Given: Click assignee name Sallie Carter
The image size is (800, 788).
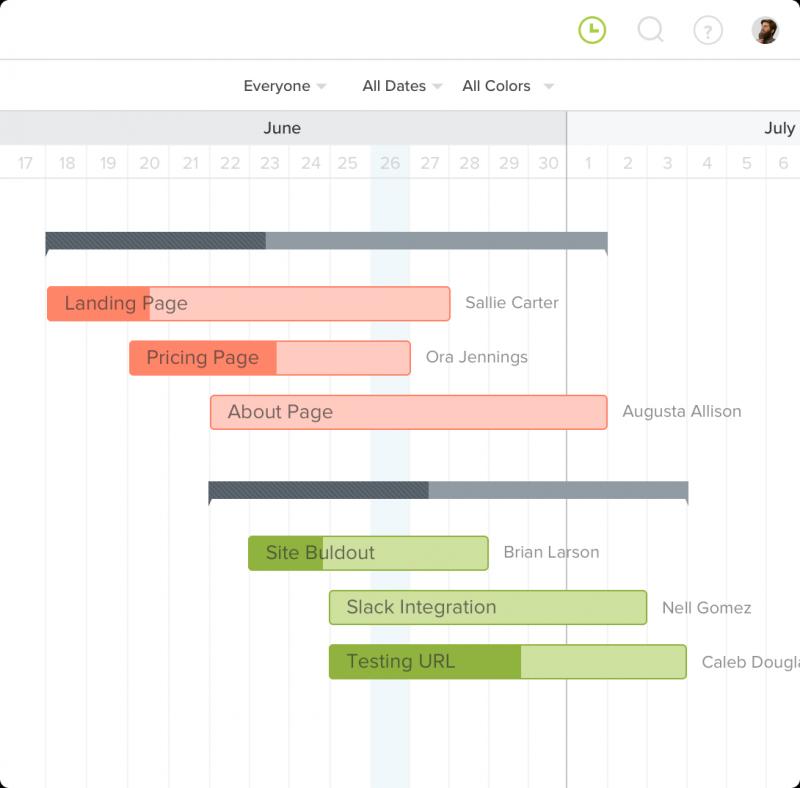Looking at the screenshot, I should [x=512, y=303].
